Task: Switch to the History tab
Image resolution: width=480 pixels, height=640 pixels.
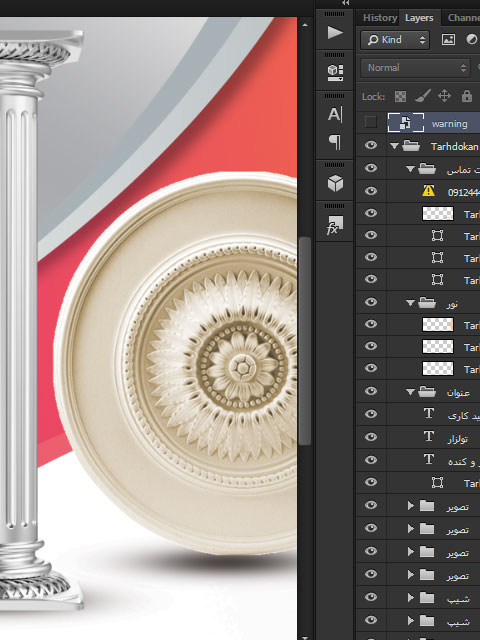Action: point(380,18)
